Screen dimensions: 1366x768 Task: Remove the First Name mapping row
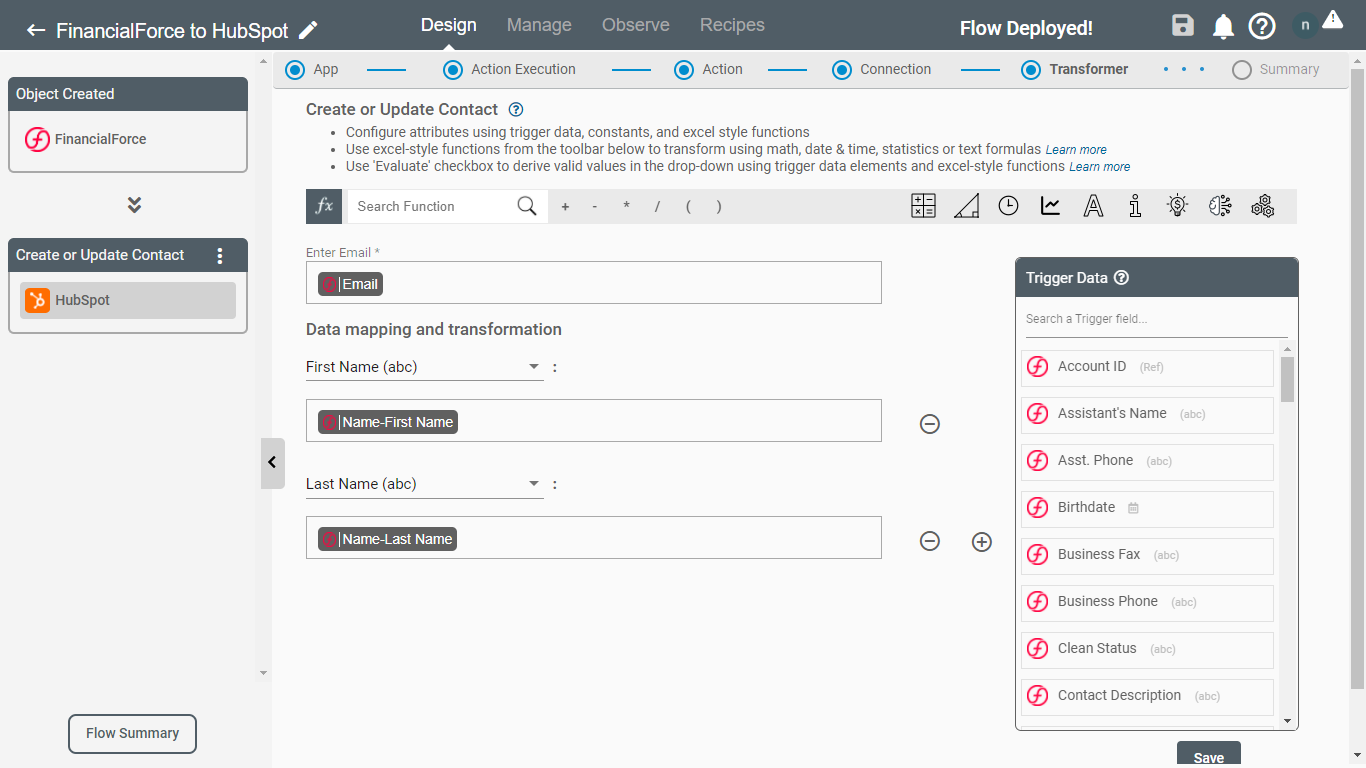(930, 424)
